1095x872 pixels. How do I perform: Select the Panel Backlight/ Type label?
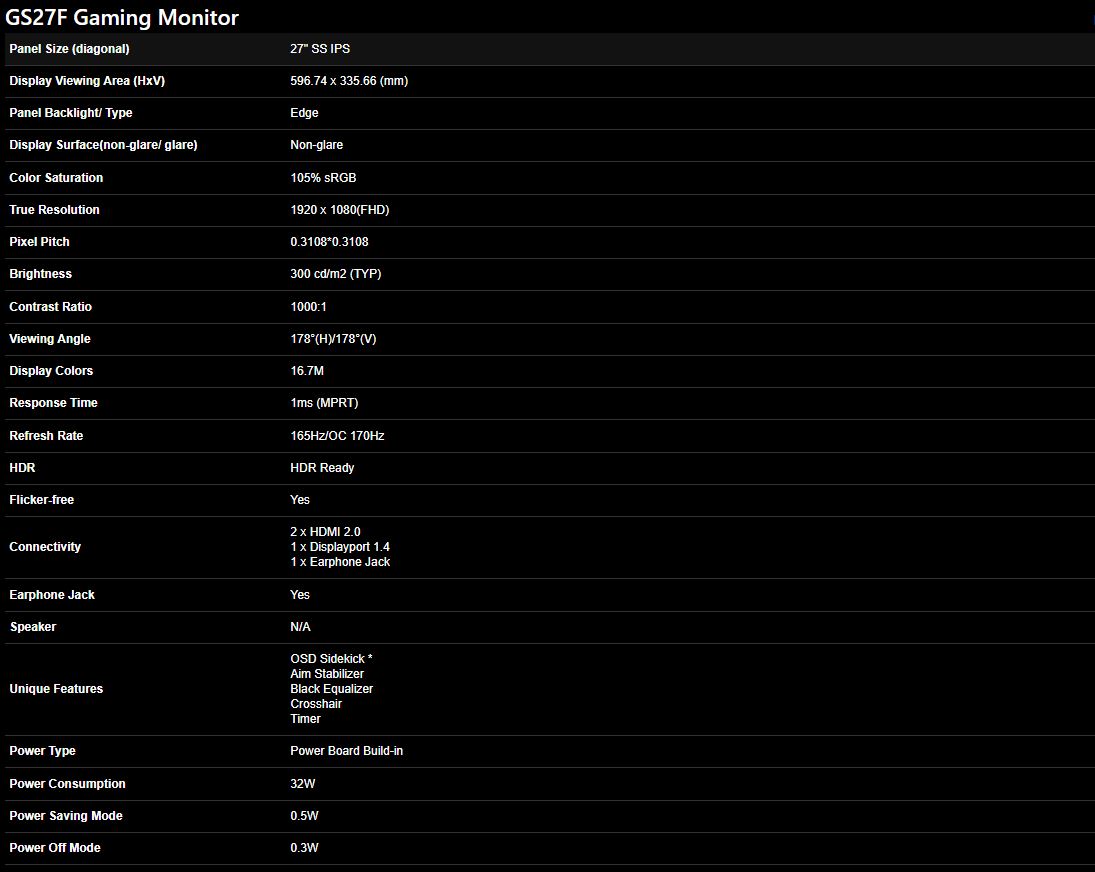[71, 113]
